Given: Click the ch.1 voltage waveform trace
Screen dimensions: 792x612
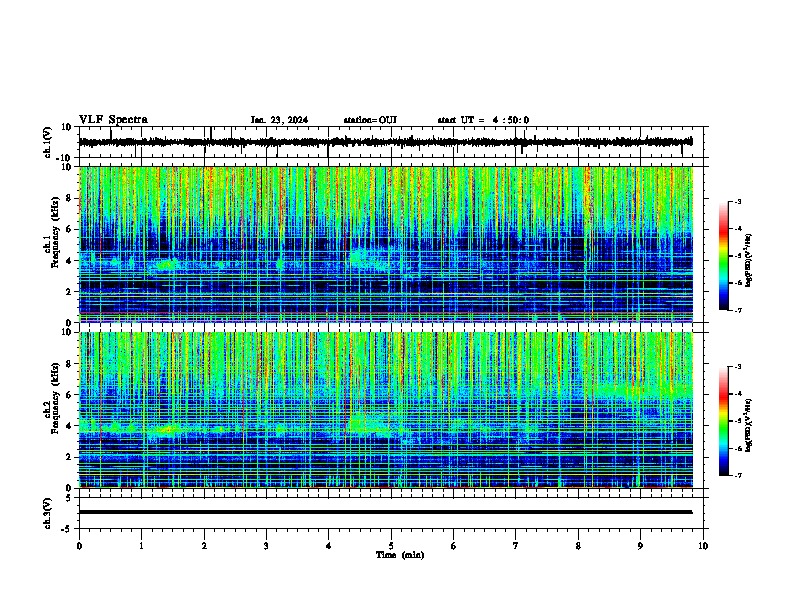Looking at the screenshot, I should 385,142.
